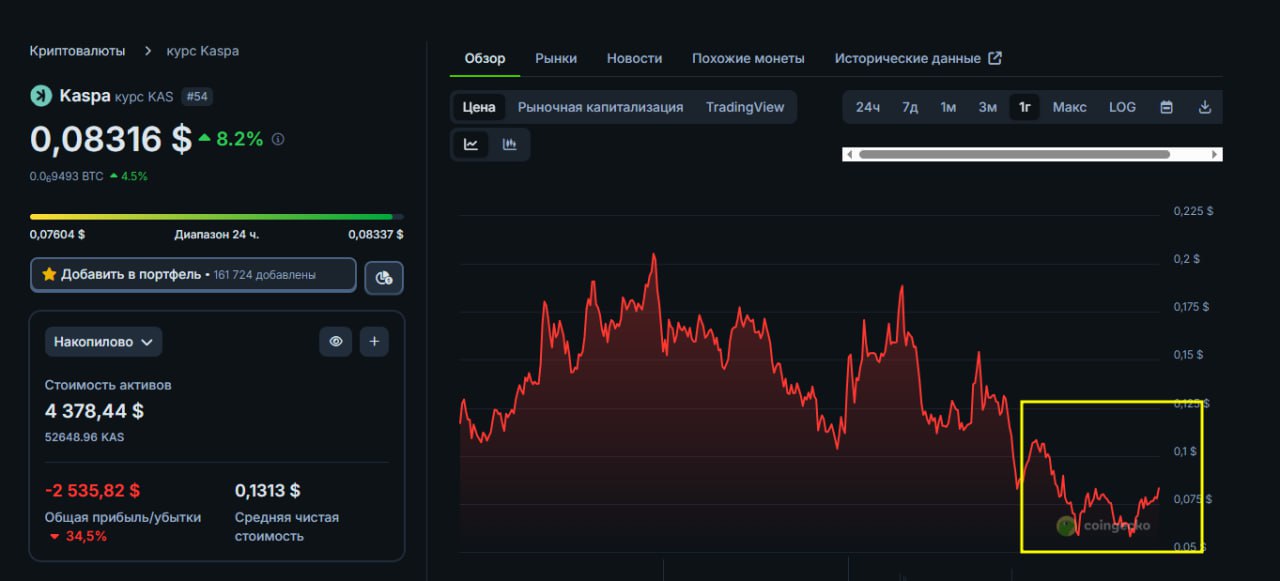Select the candlestick chart view icon
Screen dimensions: 1280x581
pyautogui.click(x=510, y=144)
